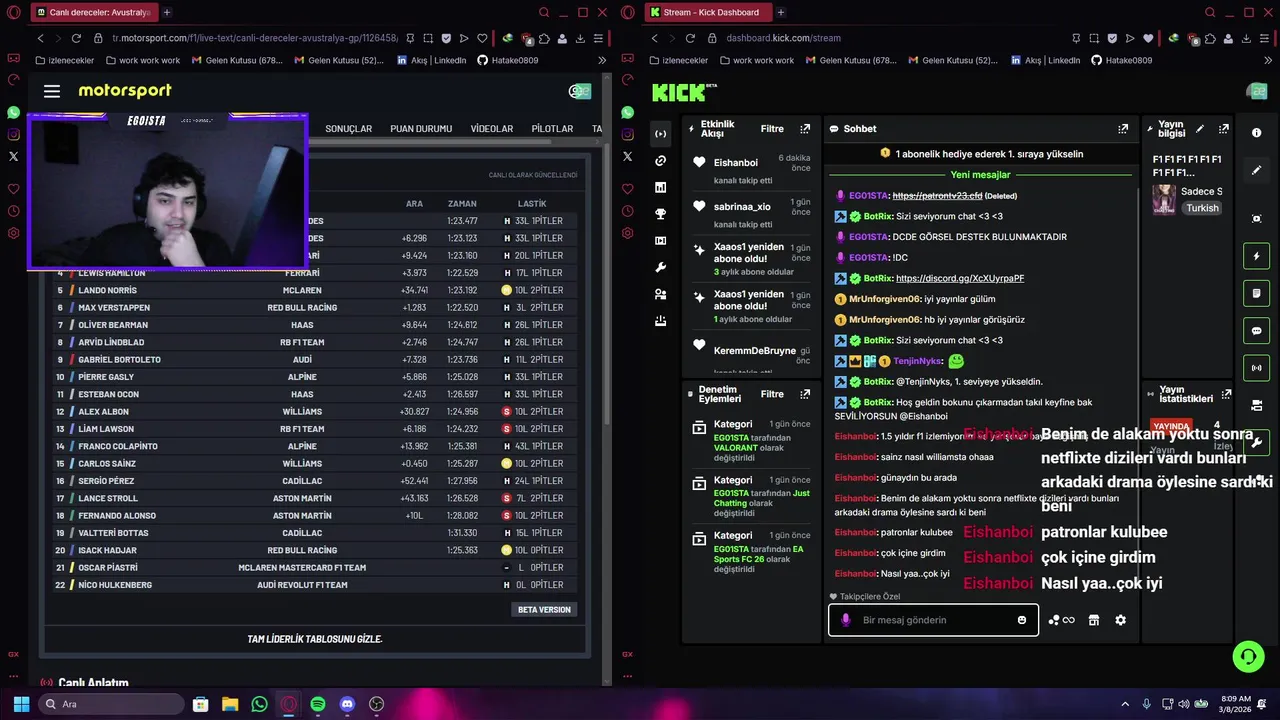Image resolution: width=1280 pixels, height=720 pixels.
Task: Show hidden system tray icons
Action: point(1125,704)
